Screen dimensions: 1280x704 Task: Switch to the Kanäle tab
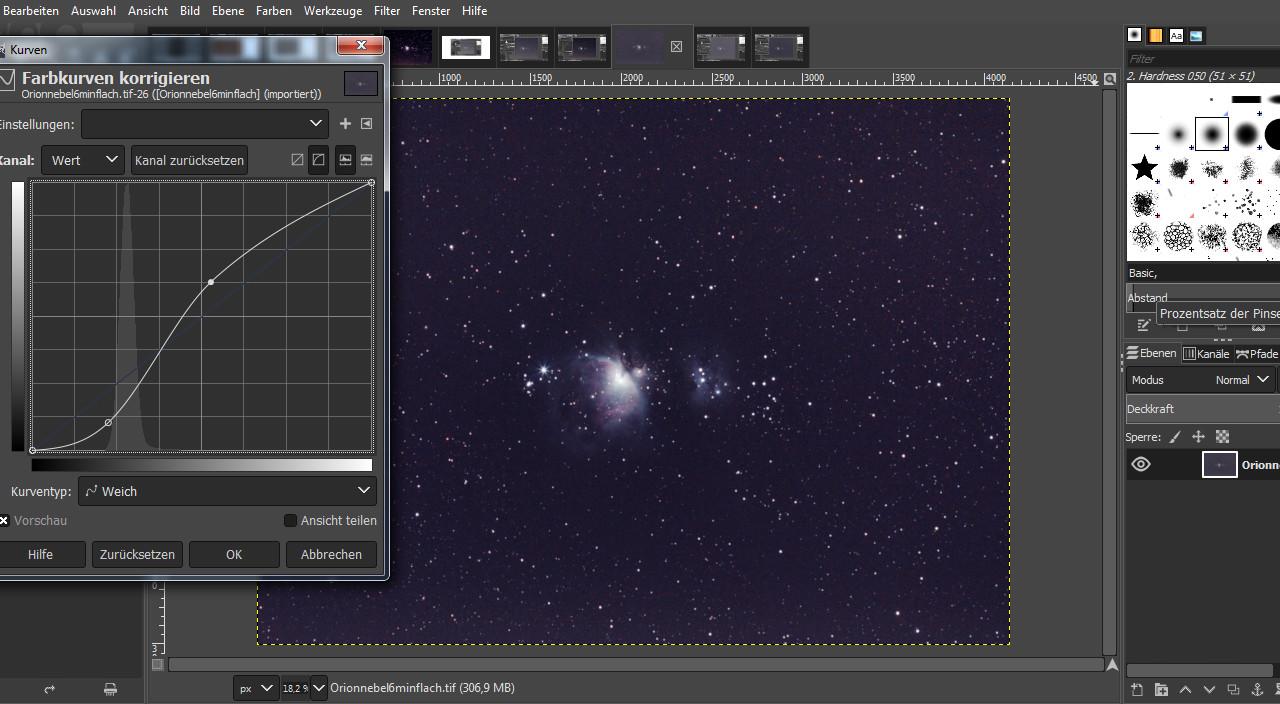click(1206, 353)
